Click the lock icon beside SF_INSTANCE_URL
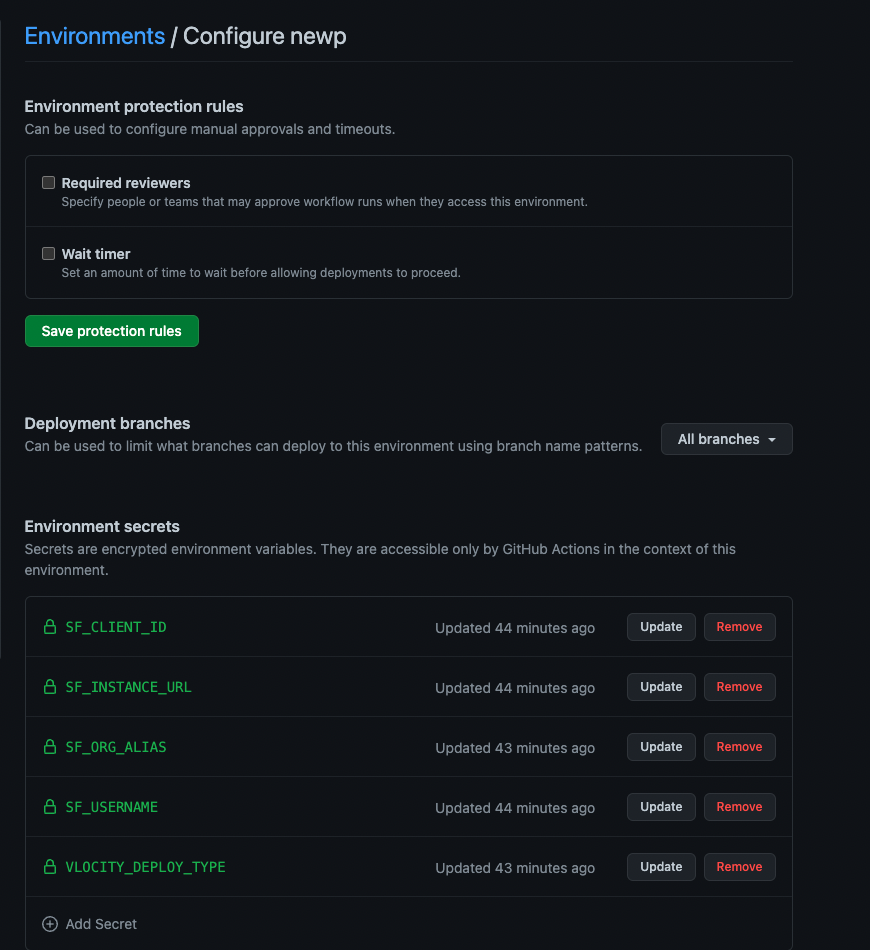The width and height of the screenshot is (870, 950). [x=49, y=687]
